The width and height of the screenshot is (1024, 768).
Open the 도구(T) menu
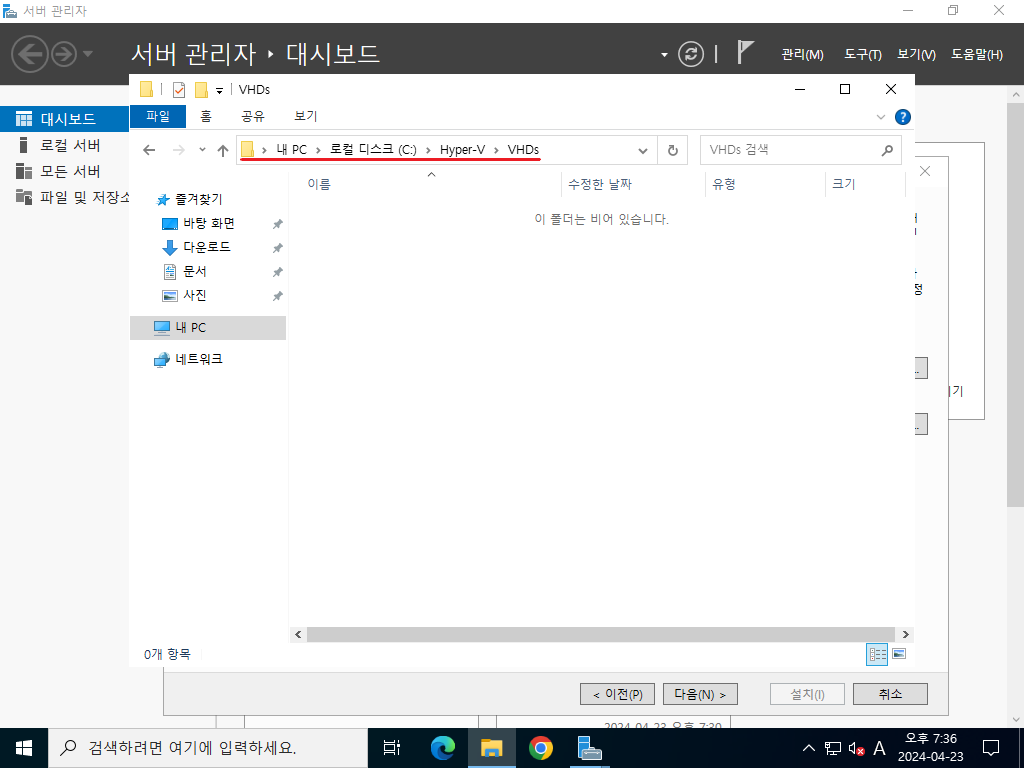click(863, 55)
